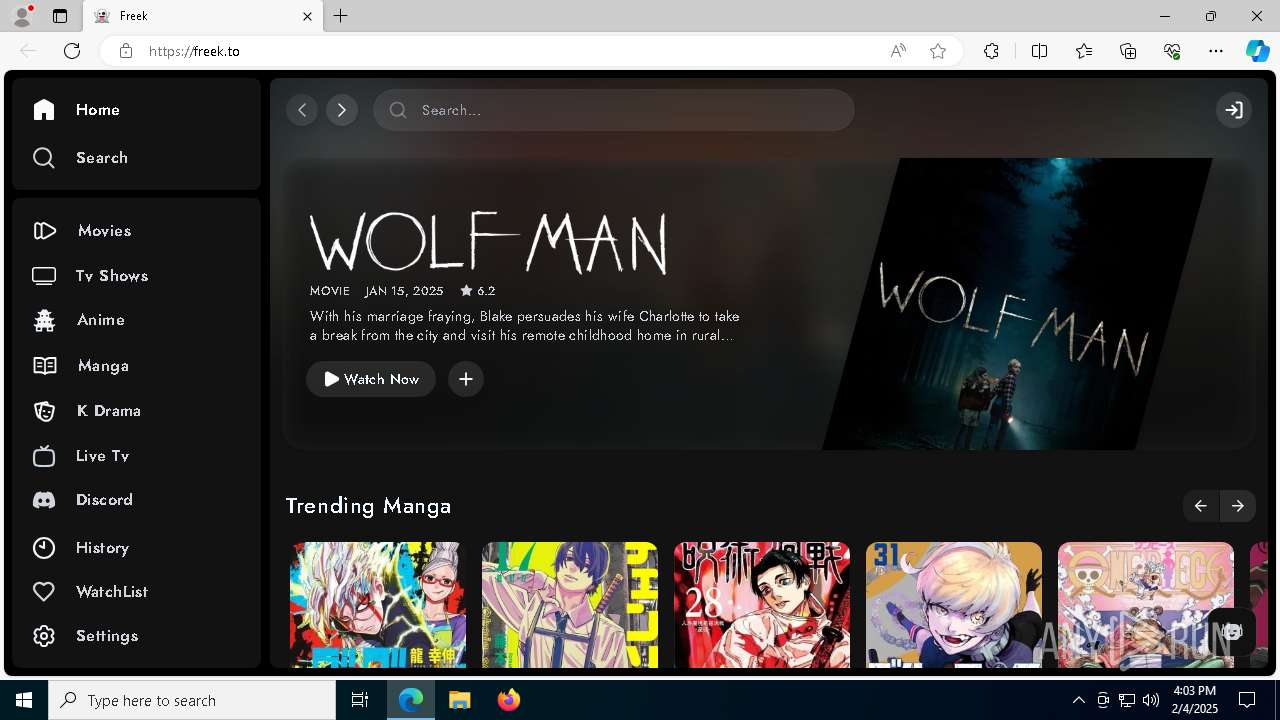Viewport: 1280px width, 720px height.
Task: Focus the Search... input field
Action: point(614,110)
